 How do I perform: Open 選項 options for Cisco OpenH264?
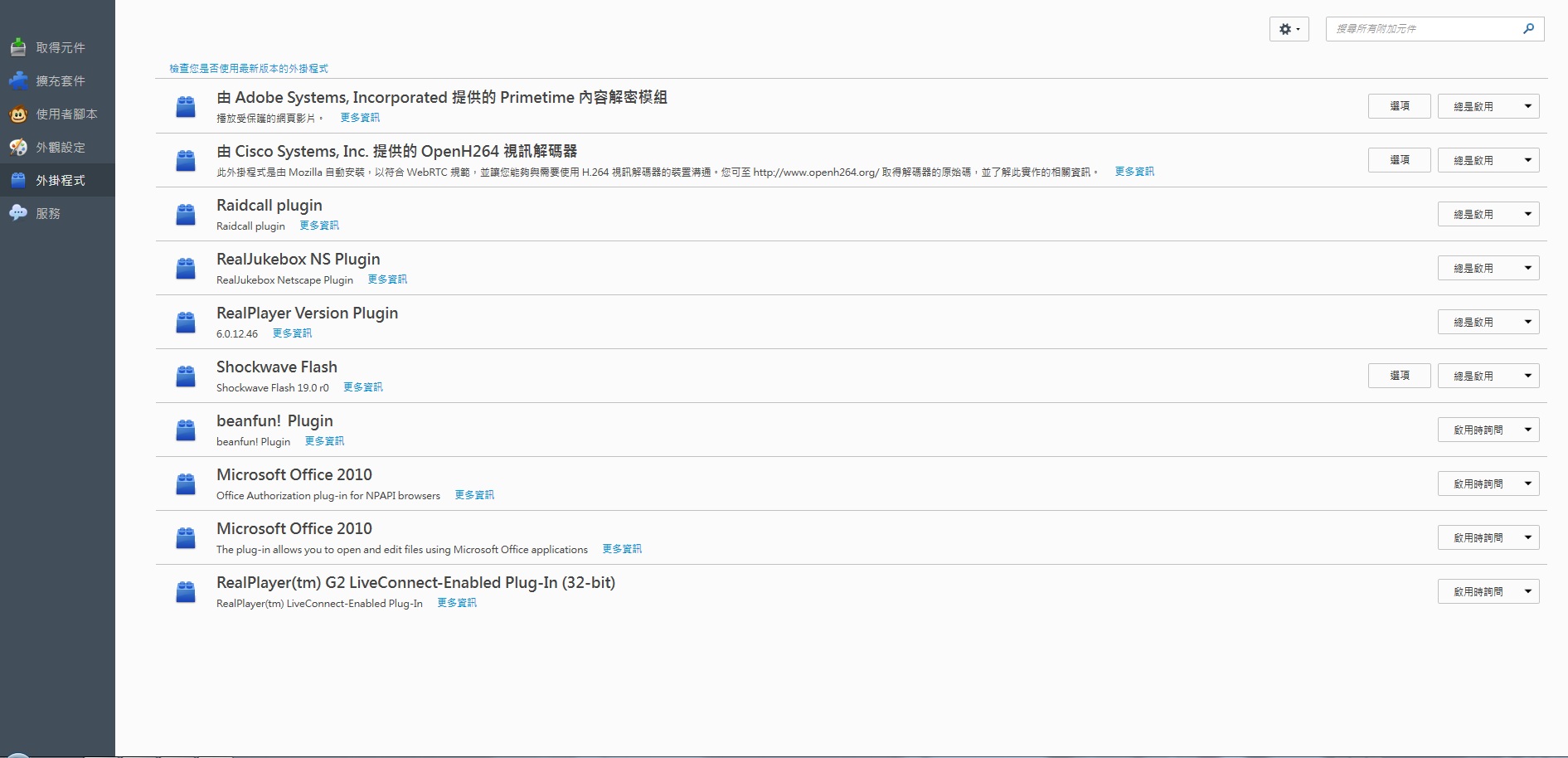click(1400, 160)
